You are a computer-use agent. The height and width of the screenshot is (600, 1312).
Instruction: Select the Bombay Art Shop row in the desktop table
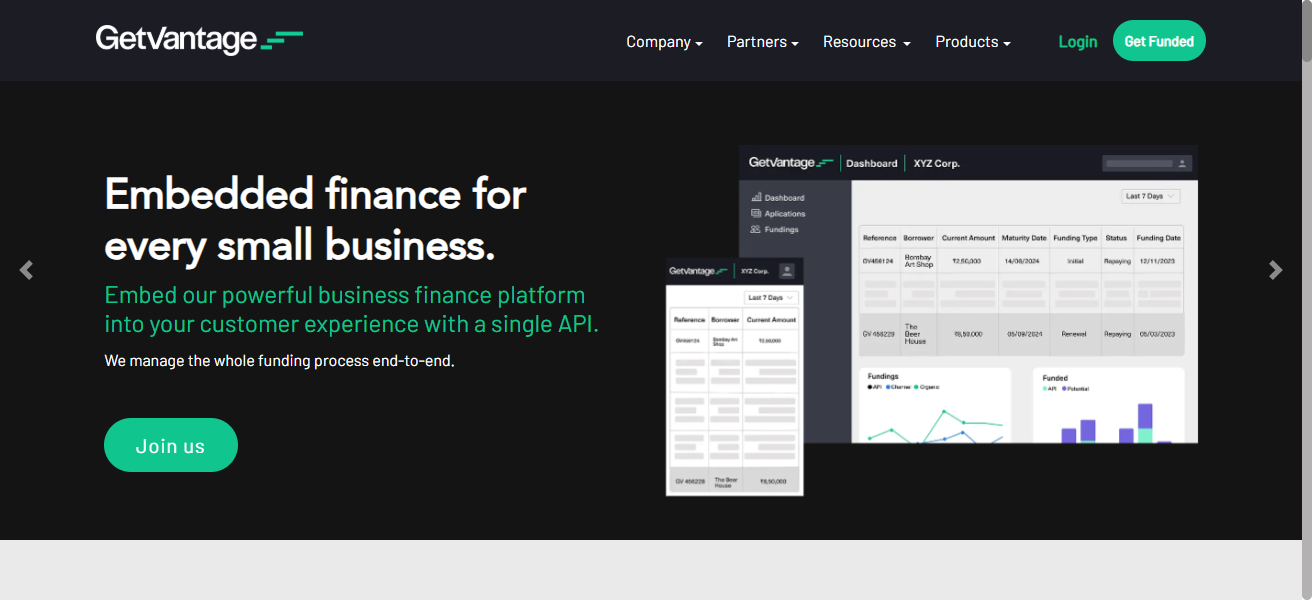tap(1020, 262)
